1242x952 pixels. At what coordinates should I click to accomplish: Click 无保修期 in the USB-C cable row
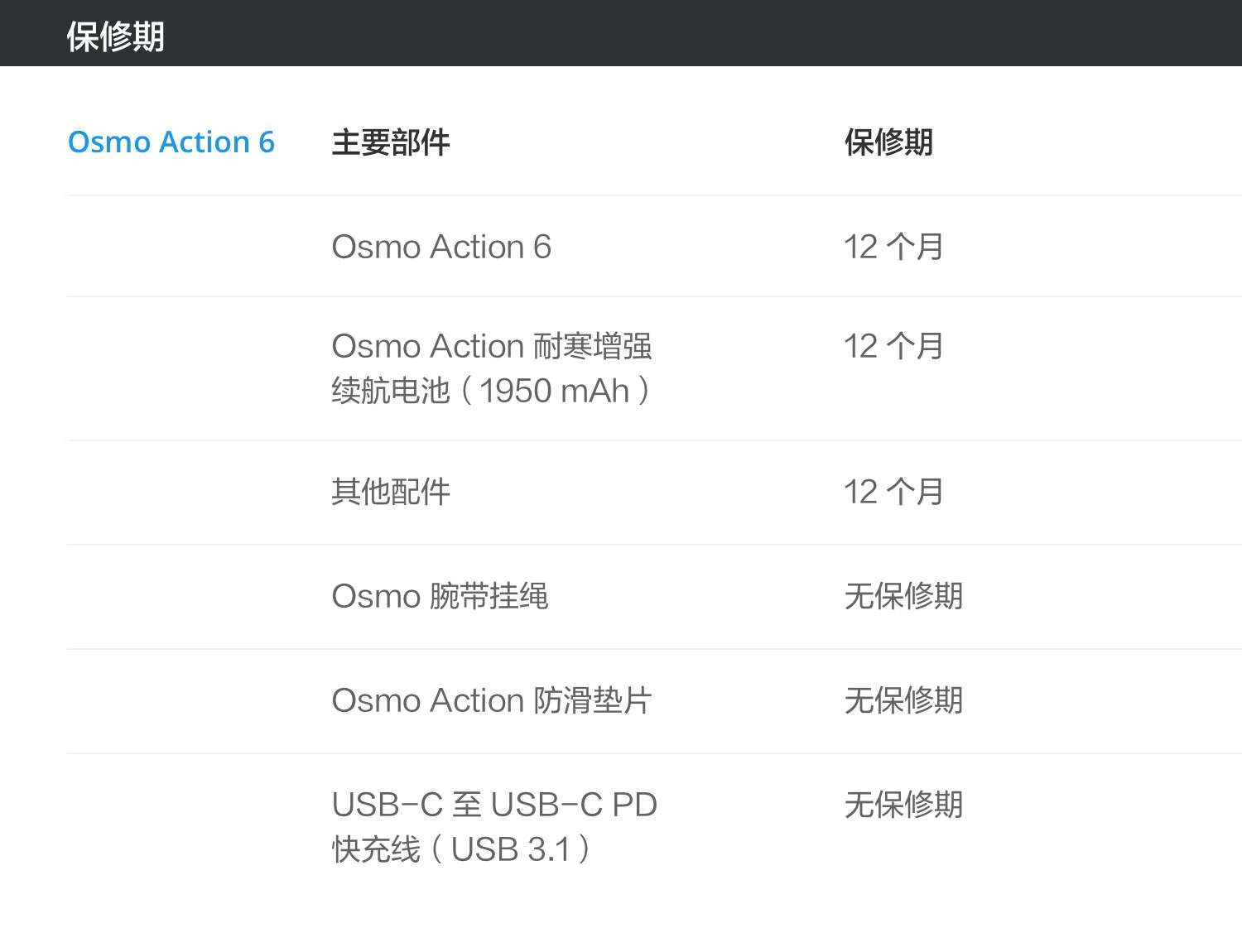pyautogui.click(x=903, y=805)
